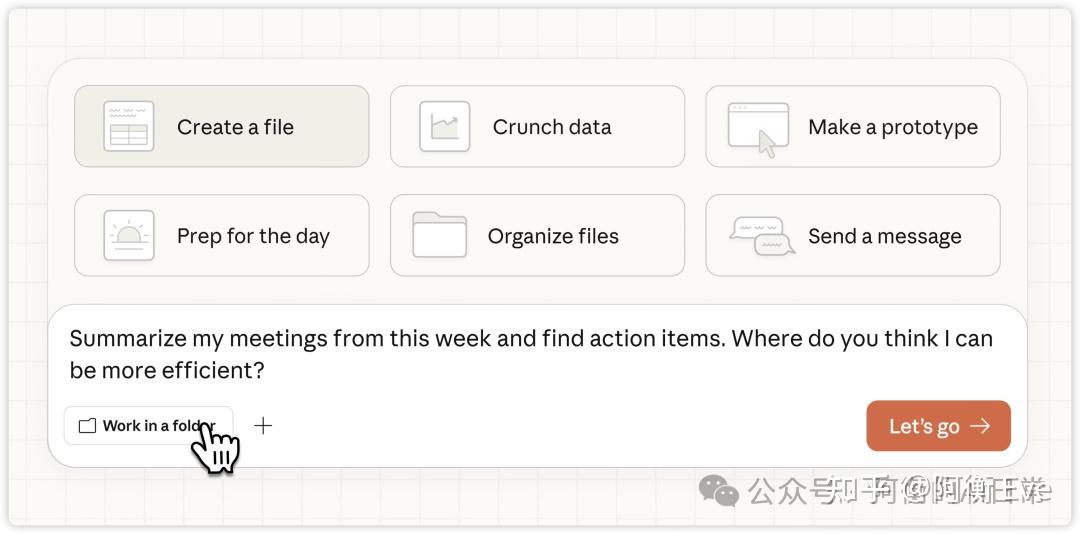
Task: Click the sunrise icon on Prep for the day
Action: coord(128,236)
